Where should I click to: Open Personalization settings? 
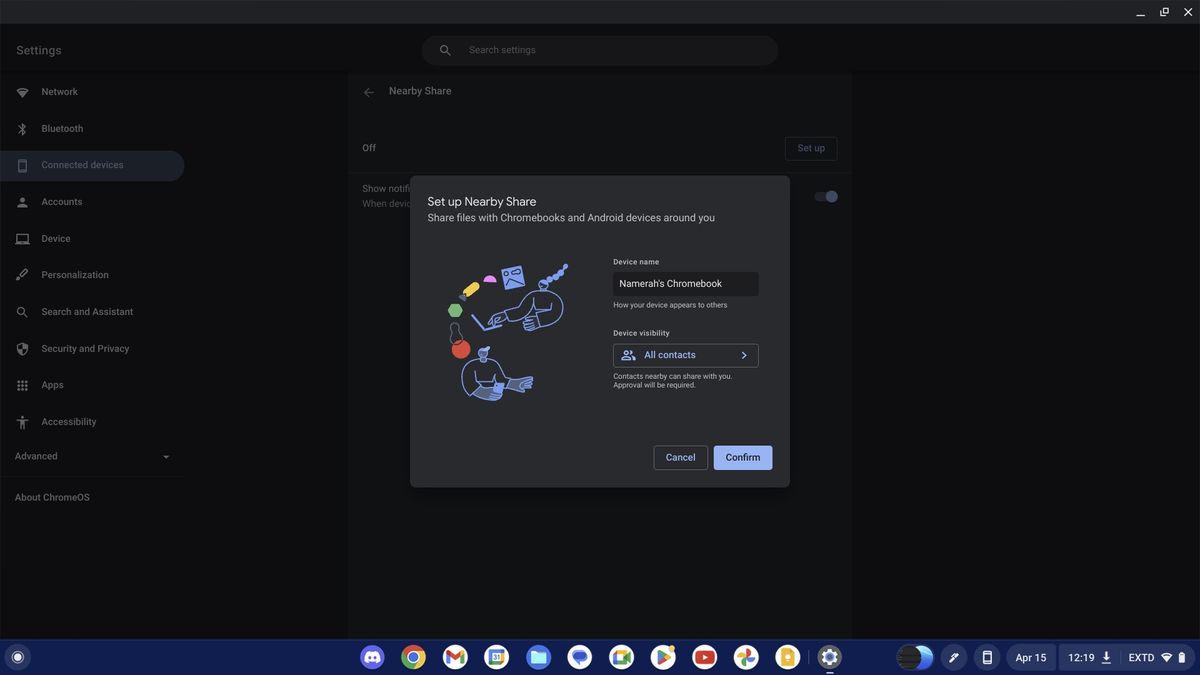click(75, 273)
